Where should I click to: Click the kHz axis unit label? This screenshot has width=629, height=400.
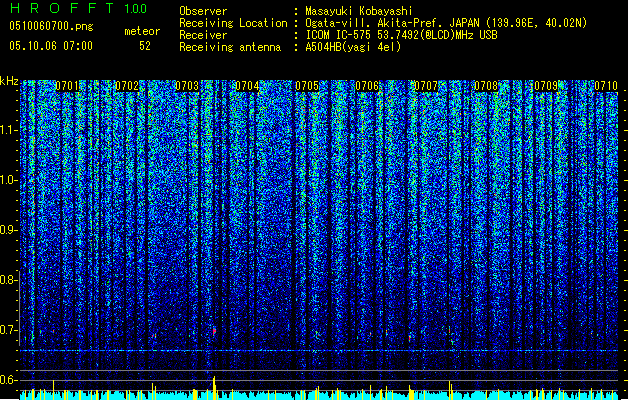click(9, 81)
